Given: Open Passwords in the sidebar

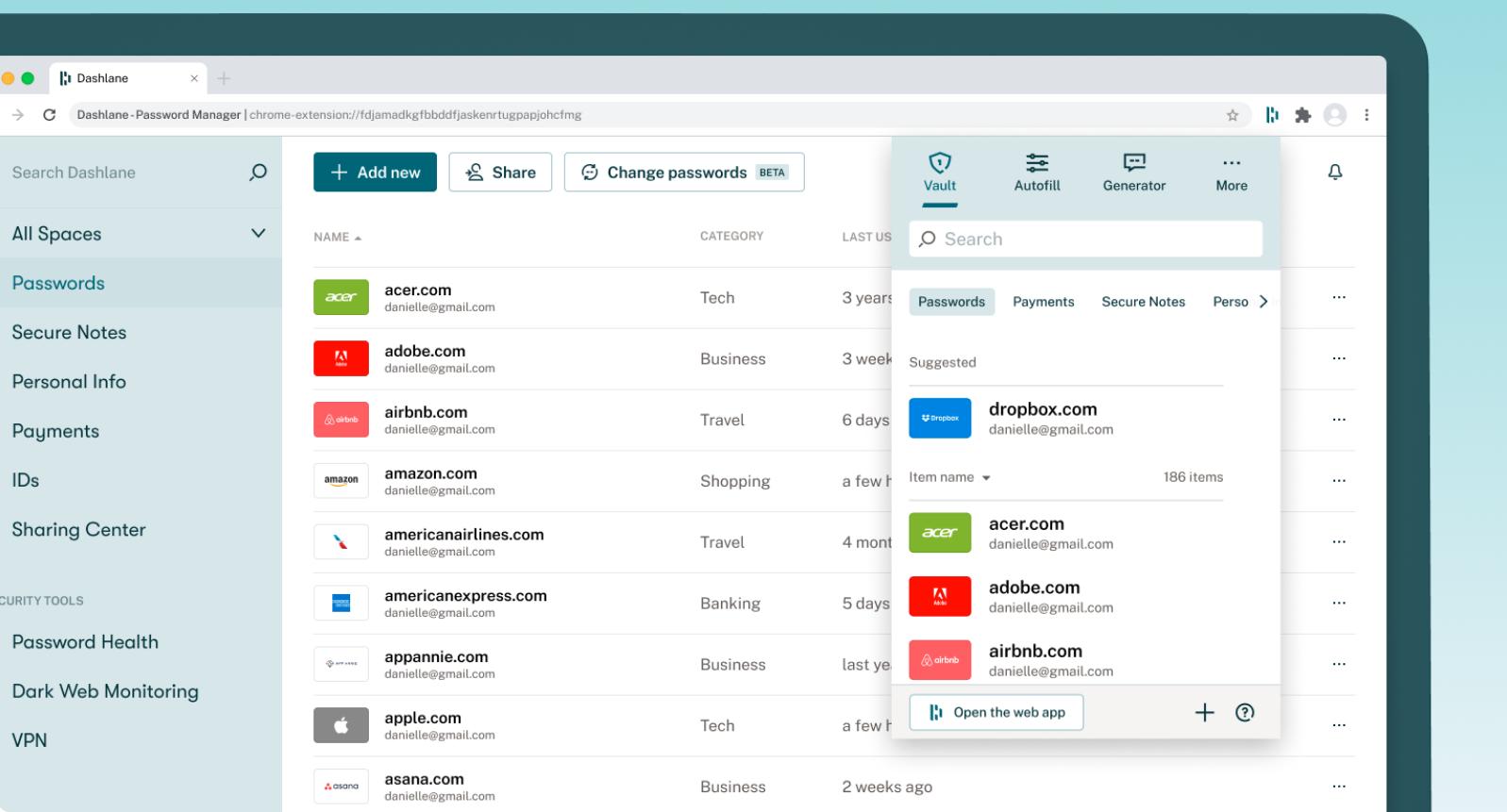Looking at the screenshot, I should 141,283.
